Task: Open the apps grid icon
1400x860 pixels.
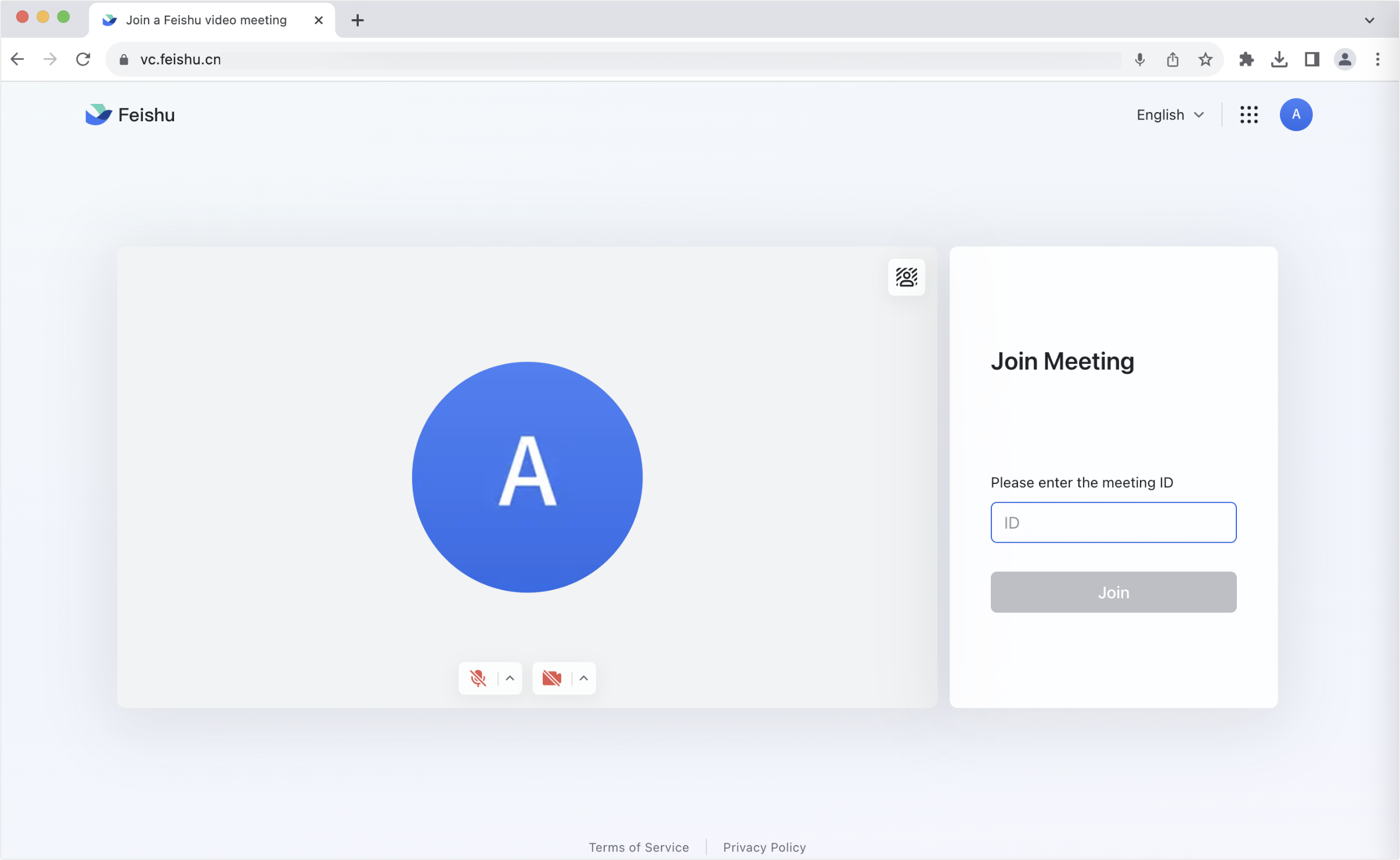Action: pyautogui.click(x=1249, y=114)
